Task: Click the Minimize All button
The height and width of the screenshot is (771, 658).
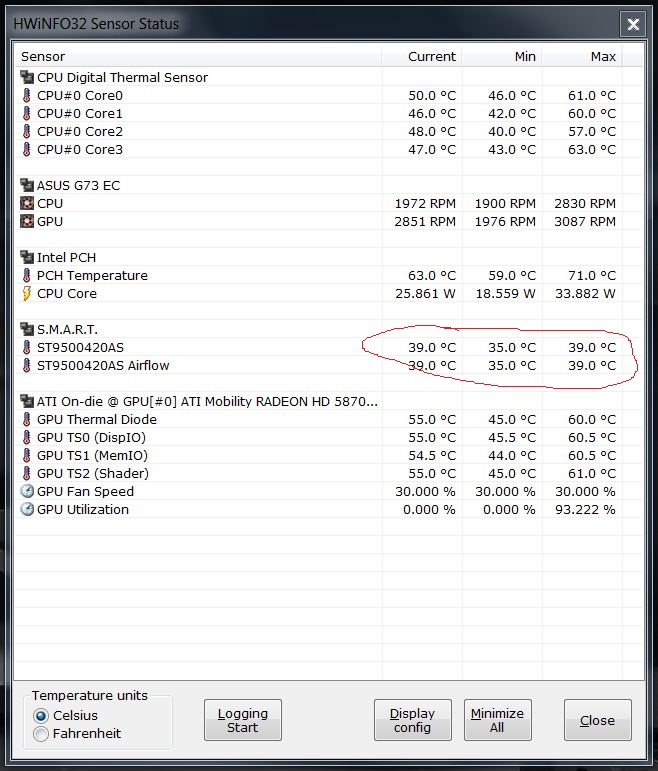Action: pyautogui.click(x=498, y=720)
